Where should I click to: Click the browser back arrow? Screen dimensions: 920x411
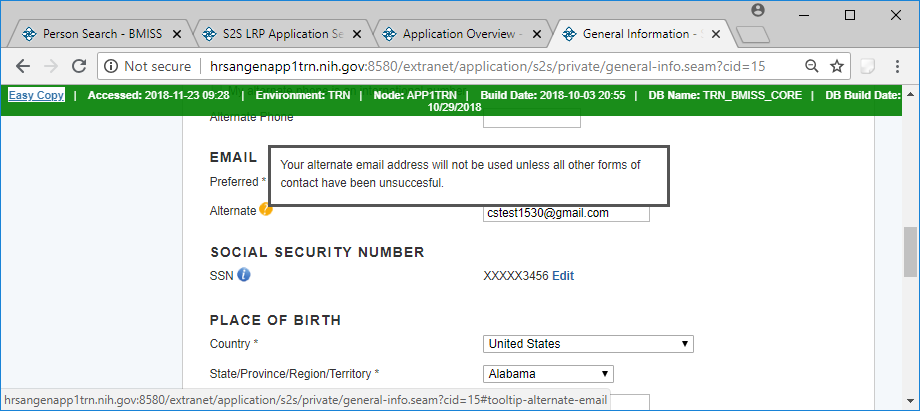pyautogui.click(x=22, y=66)
